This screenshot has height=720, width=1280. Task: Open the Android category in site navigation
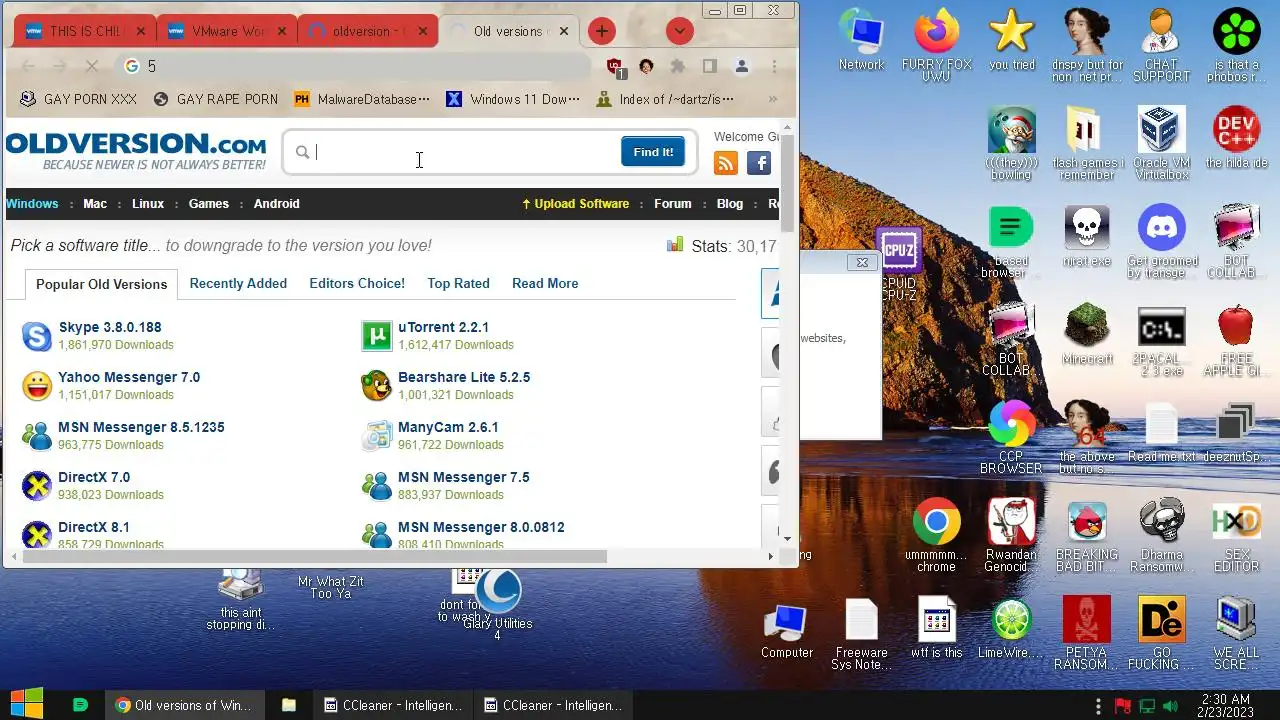(x=277, y=203)
